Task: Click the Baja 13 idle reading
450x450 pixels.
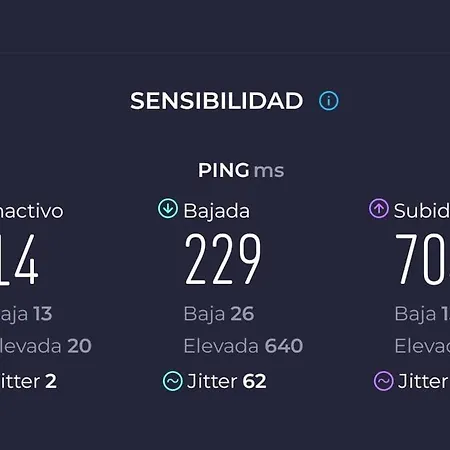Action: coord(26,314)
